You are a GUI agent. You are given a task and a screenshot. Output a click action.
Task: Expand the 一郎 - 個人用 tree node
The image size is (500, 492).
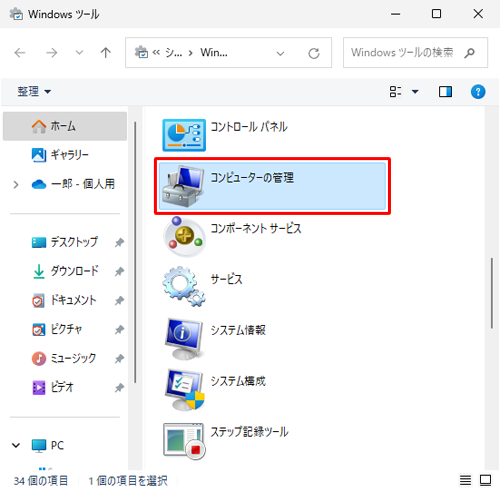click(x=16, y=184)
